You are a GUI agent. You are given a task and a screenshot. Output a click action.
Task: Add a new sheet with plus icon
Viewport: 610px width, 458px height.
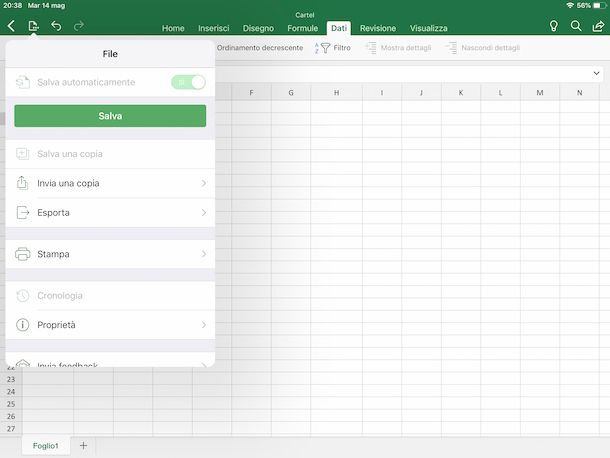coord(83,446)
